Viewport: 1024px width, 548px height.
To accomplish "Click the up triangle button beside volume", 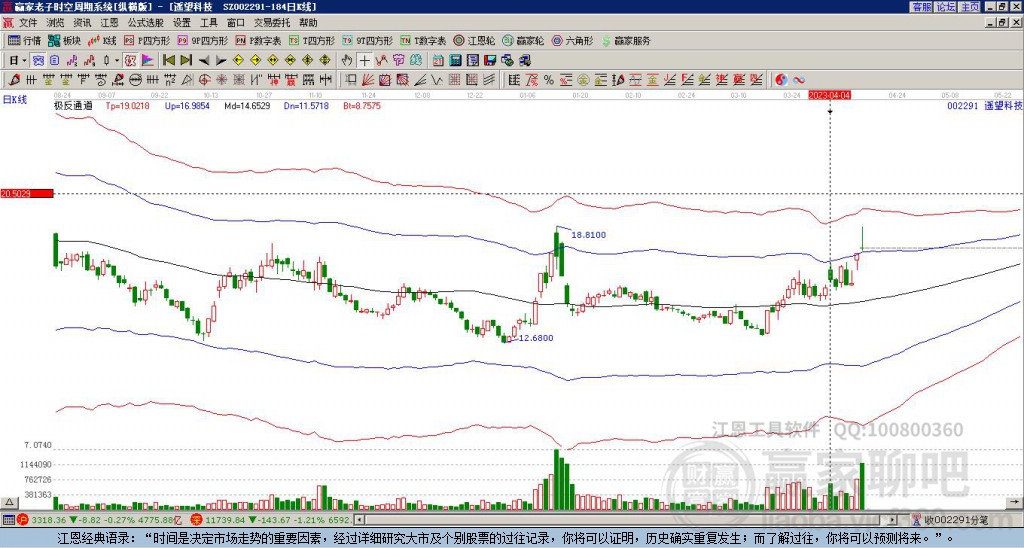I will click(x=9, y=503).
